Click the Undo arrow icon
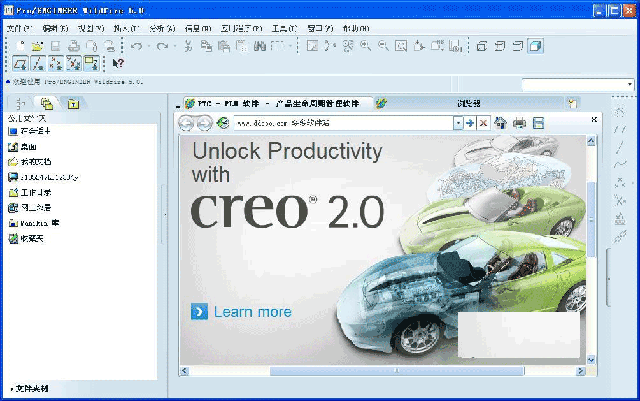 click(137, 46)
